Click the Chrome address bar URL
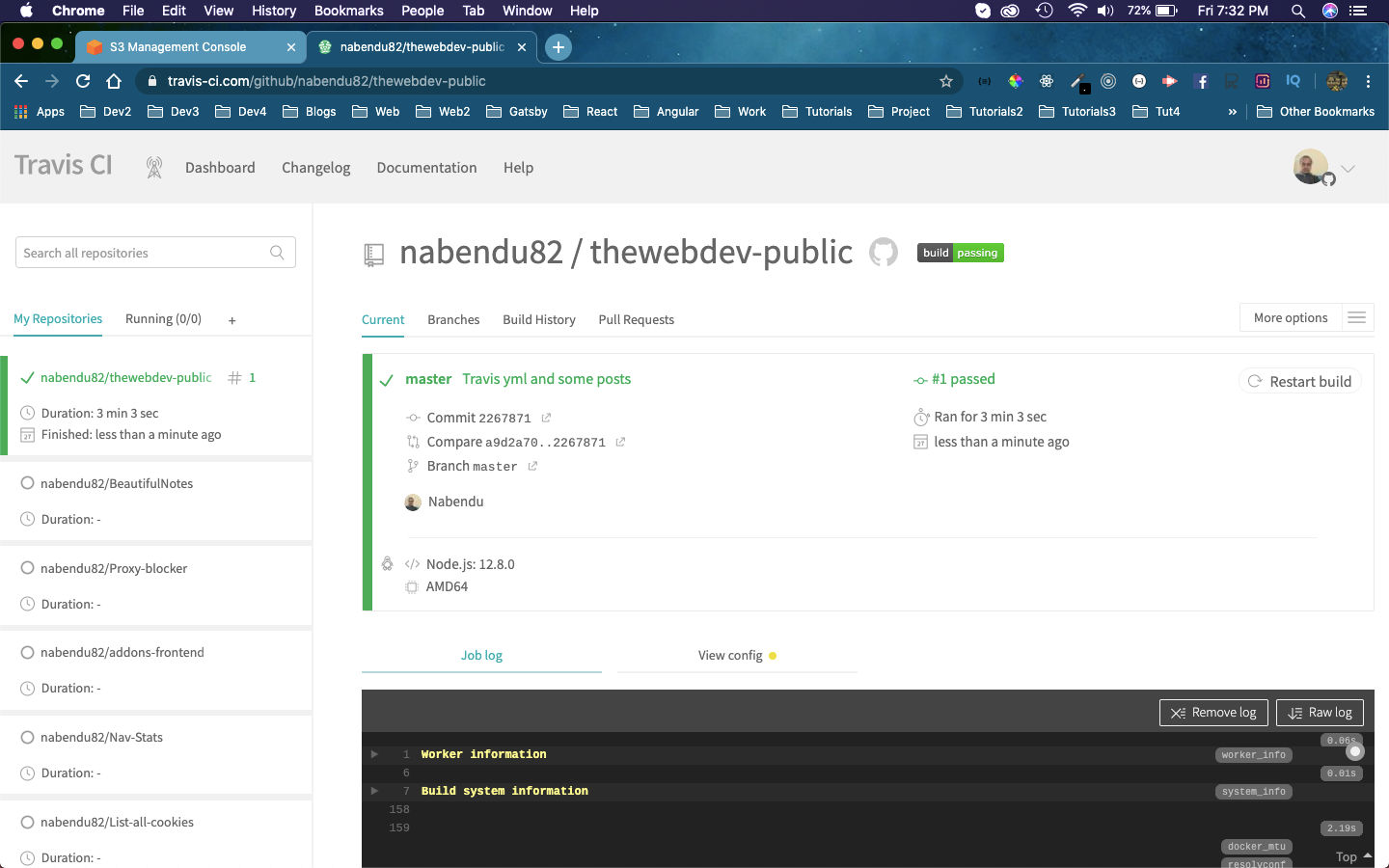 326,81
